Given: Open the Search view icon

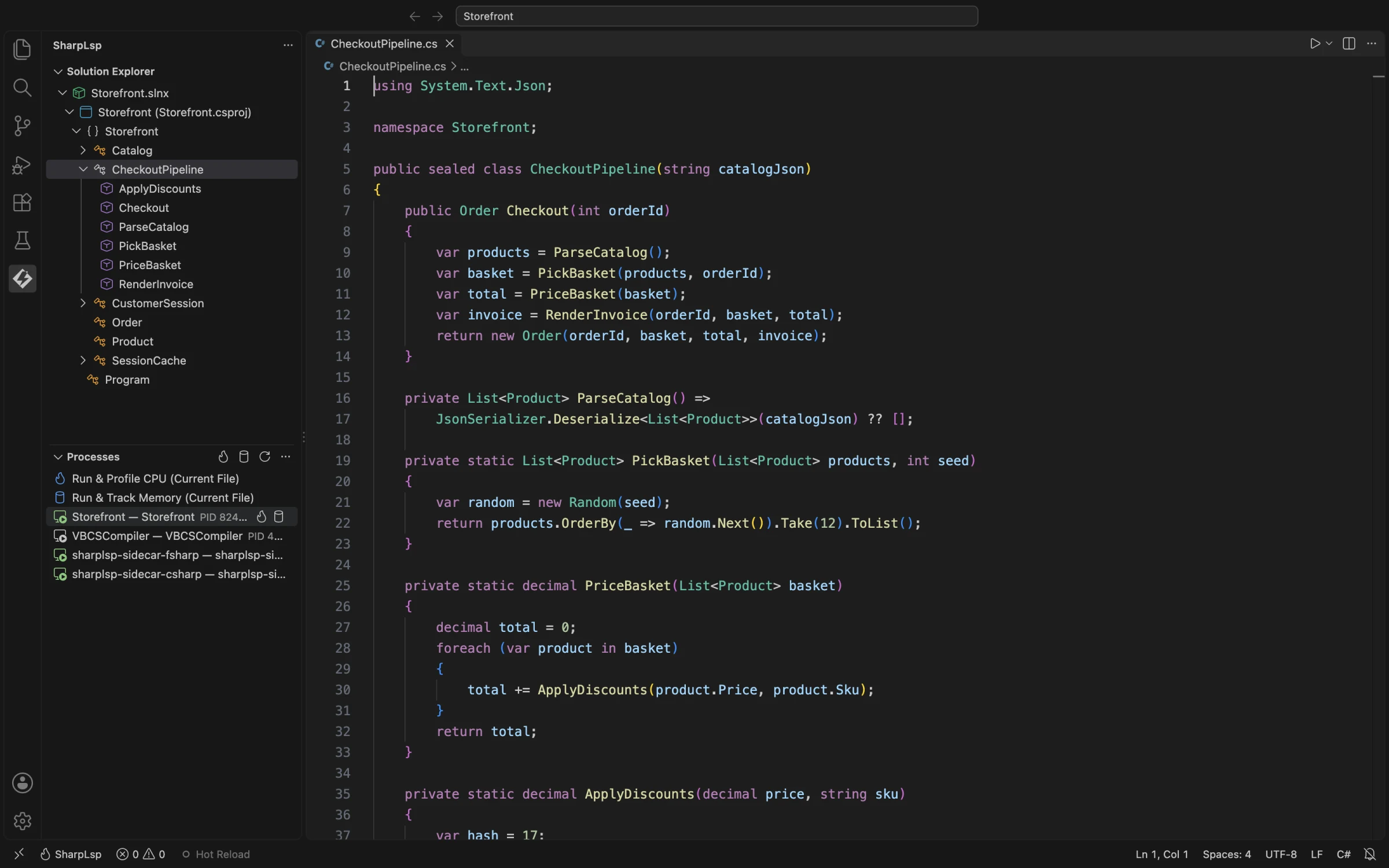Looking at the screenshot, I should [x=22, y=87].
